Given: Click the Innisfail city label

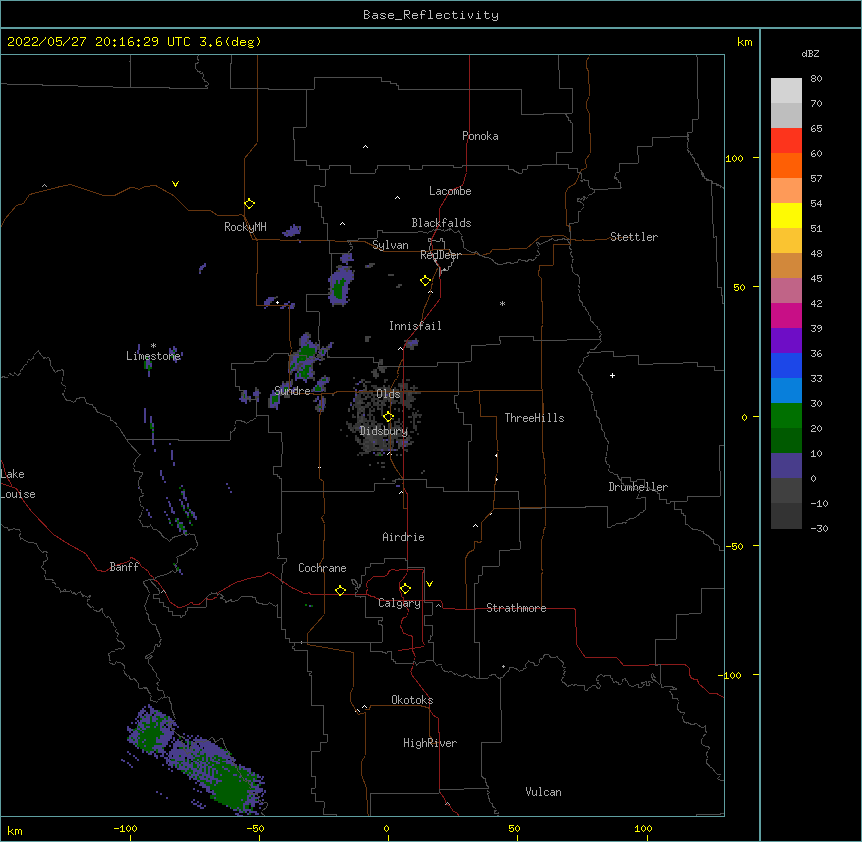Looking at the screenshot, I should click(x=415, y=326).
